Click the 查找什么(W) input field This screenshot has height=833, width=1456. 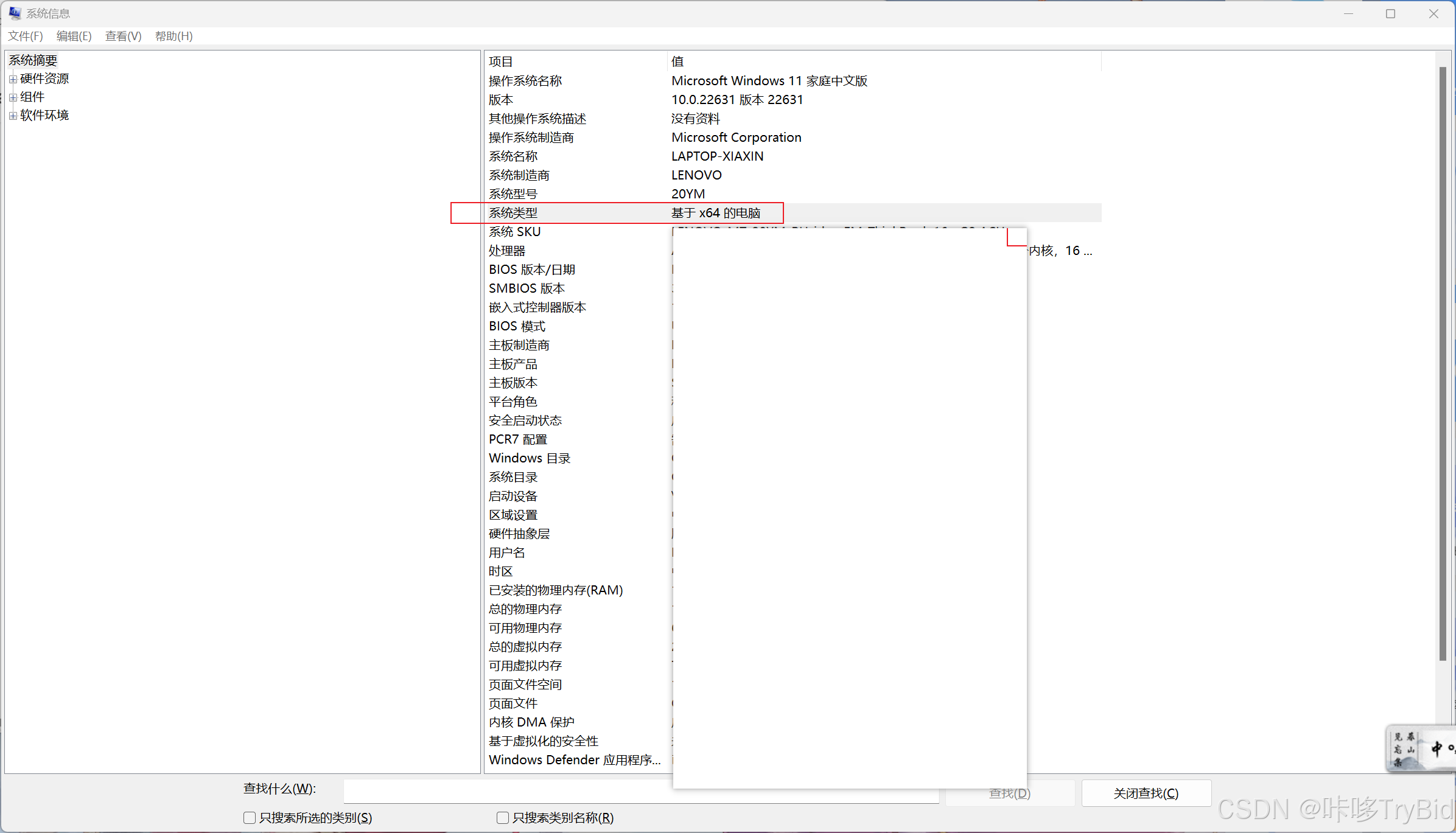(x=641, y=791)
